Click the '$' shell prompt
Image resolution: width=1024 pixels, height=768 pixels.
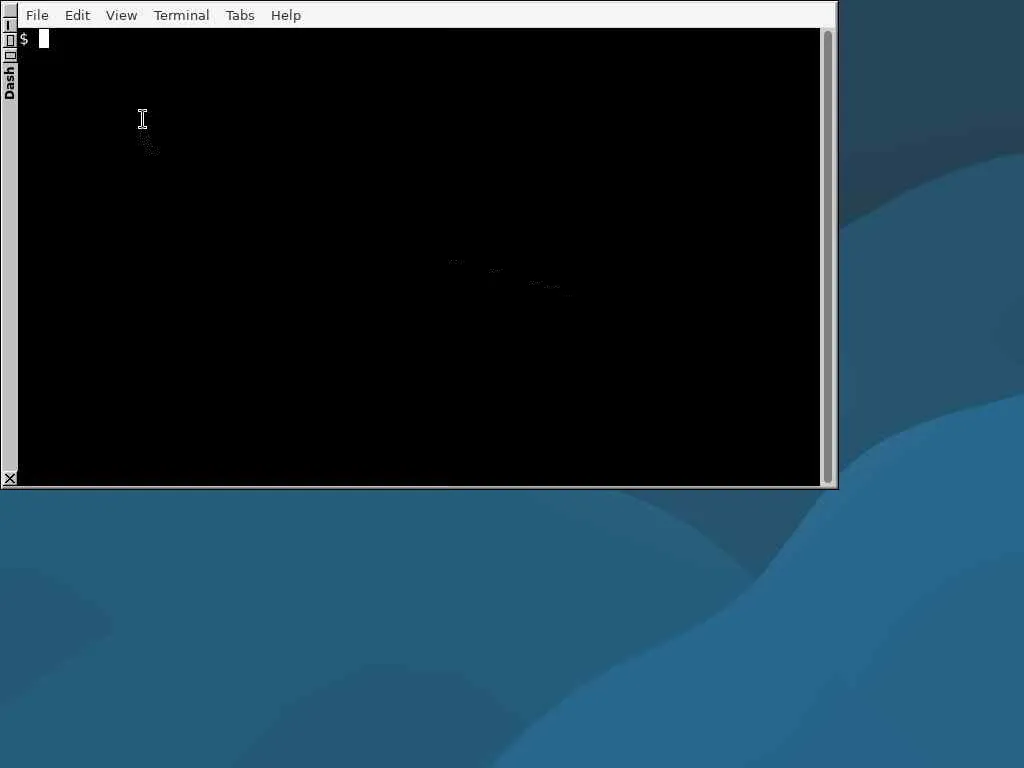pos(24,39)
